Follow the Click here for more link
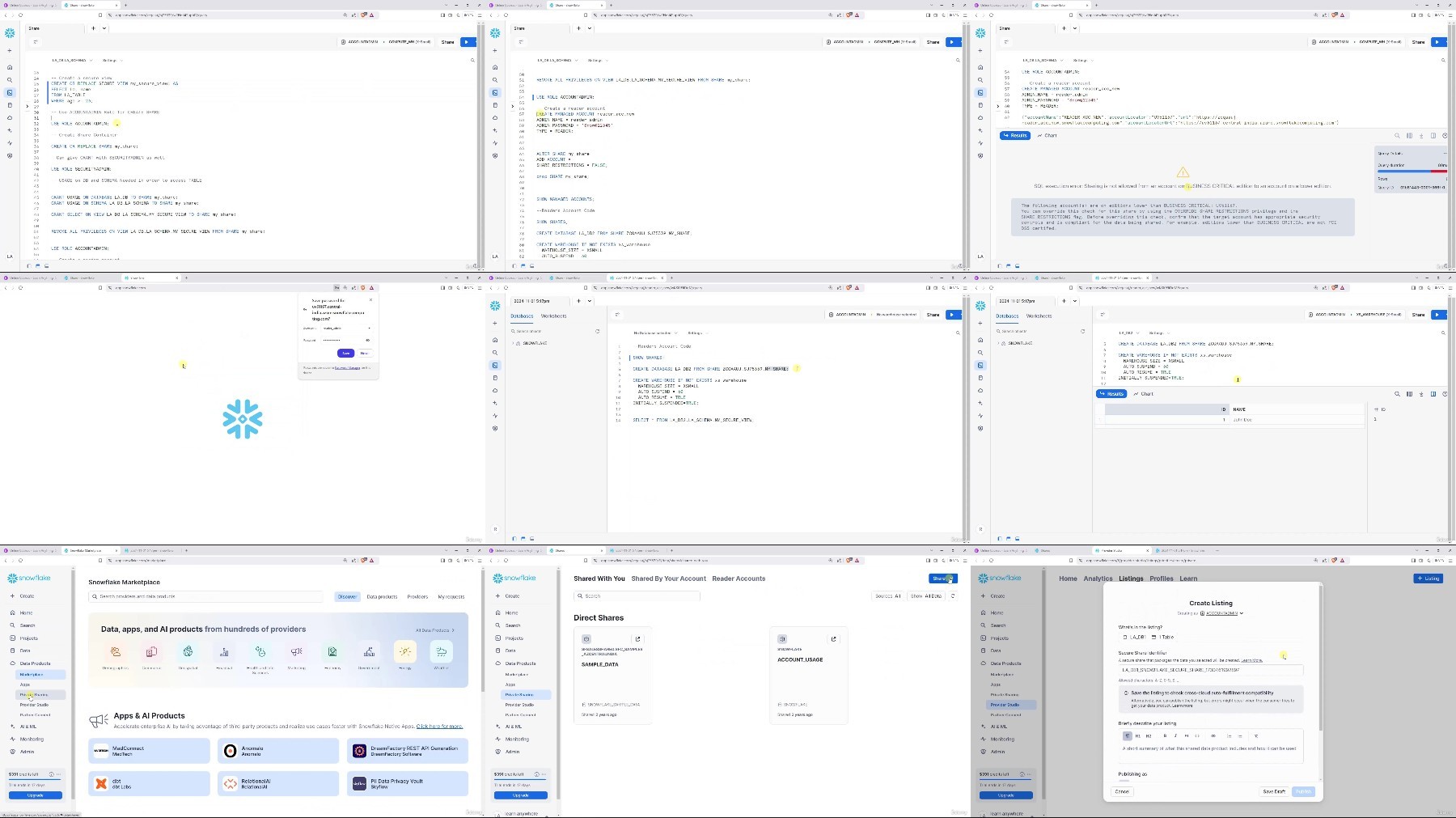1456x818 pixels. pos(439,727)
